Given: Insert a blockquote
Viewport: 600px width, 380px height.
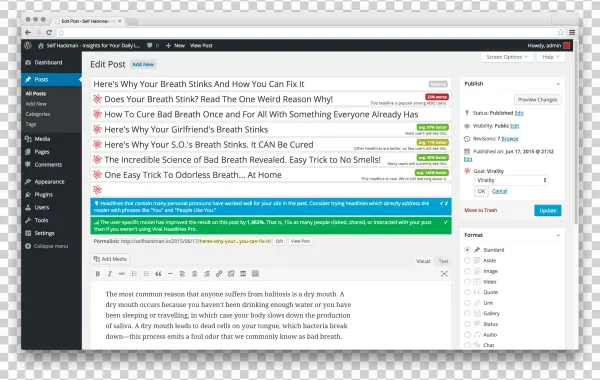Looking at the screenshot, I should pos(158,274).
